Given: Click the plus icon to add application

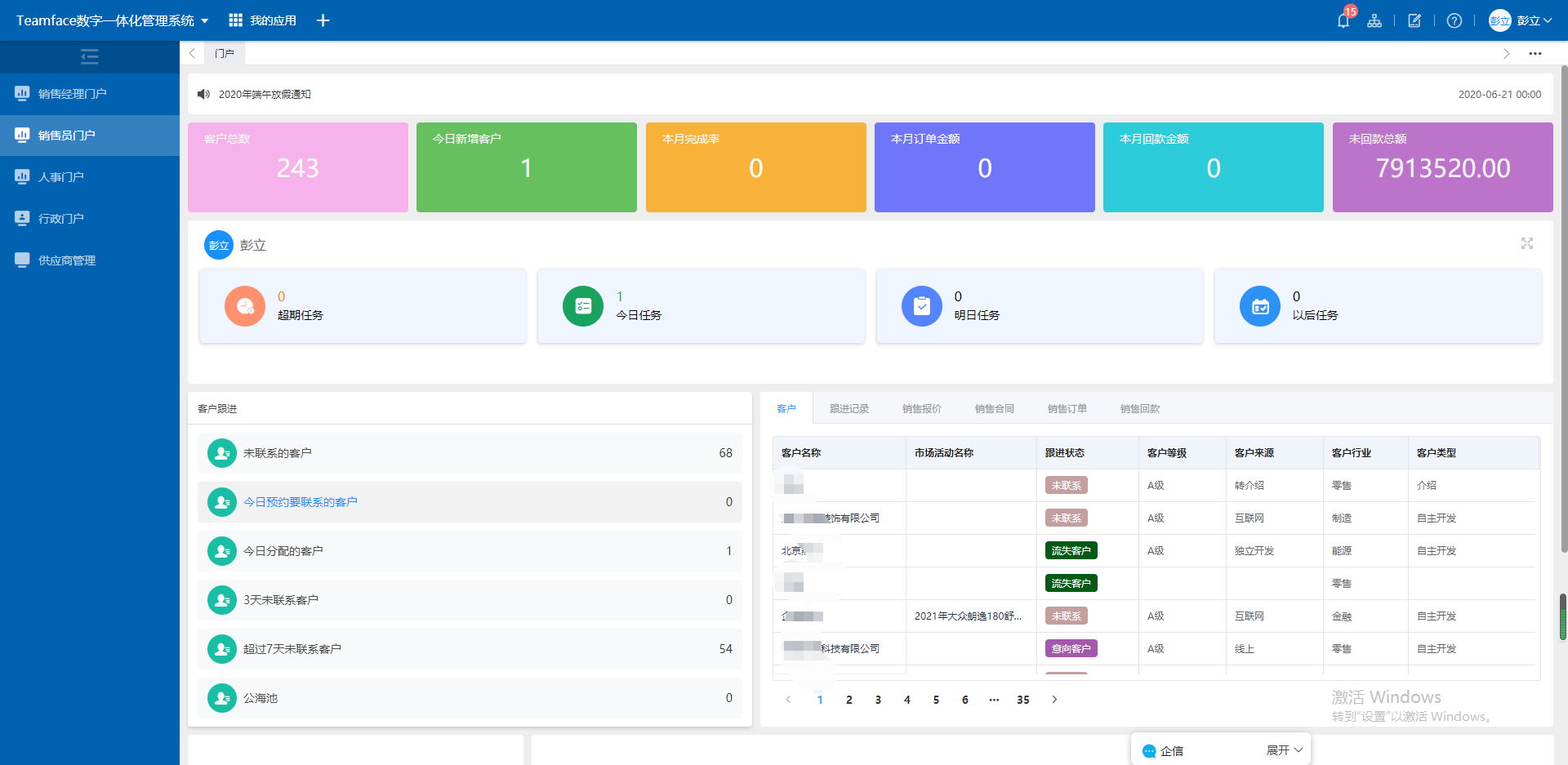Looking at the screenshot, I should [x=323, y=20].
